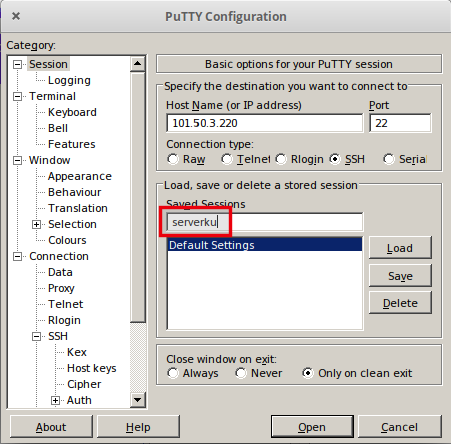Open the connection with Open button
The height and width of the screenshot is (444, 451).
pos(312,427)
